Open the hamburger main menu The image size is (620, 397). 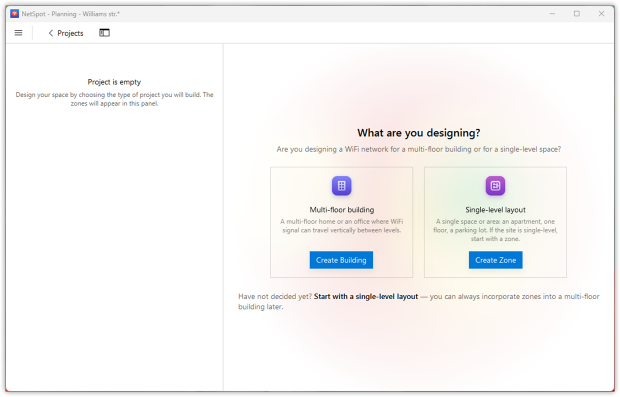click(x=18, y=33)
